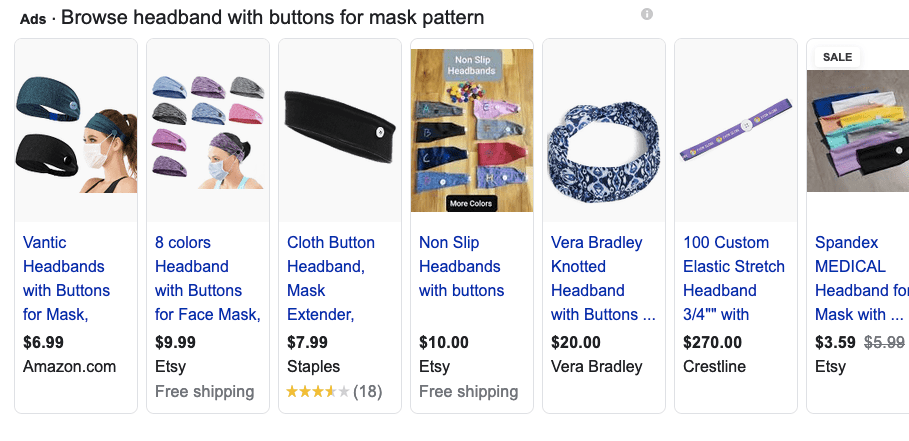This screenshot has height=441, width=909.
Task: Open Non Slip Headbands with buttons link
Action: [461, 266]
